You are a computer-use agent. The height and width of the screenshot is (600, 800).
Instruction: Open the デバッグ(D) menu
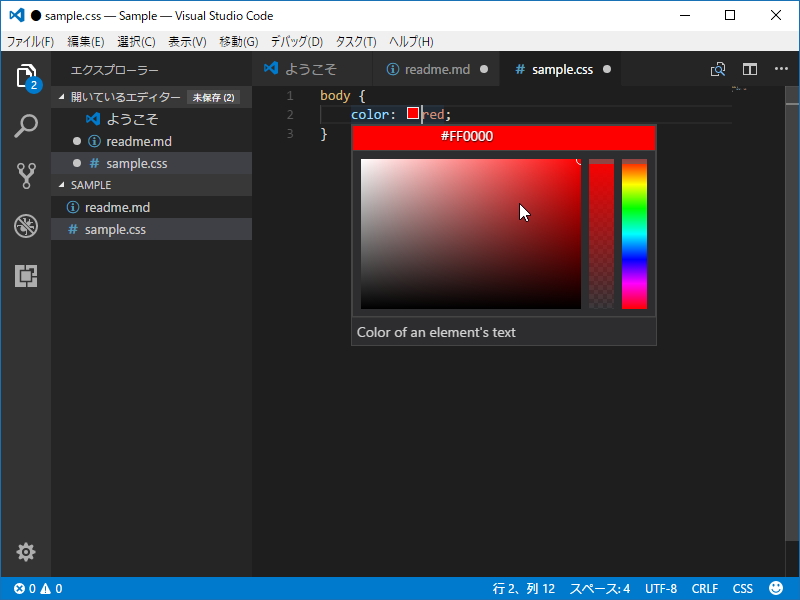click(x=296, y=41)
